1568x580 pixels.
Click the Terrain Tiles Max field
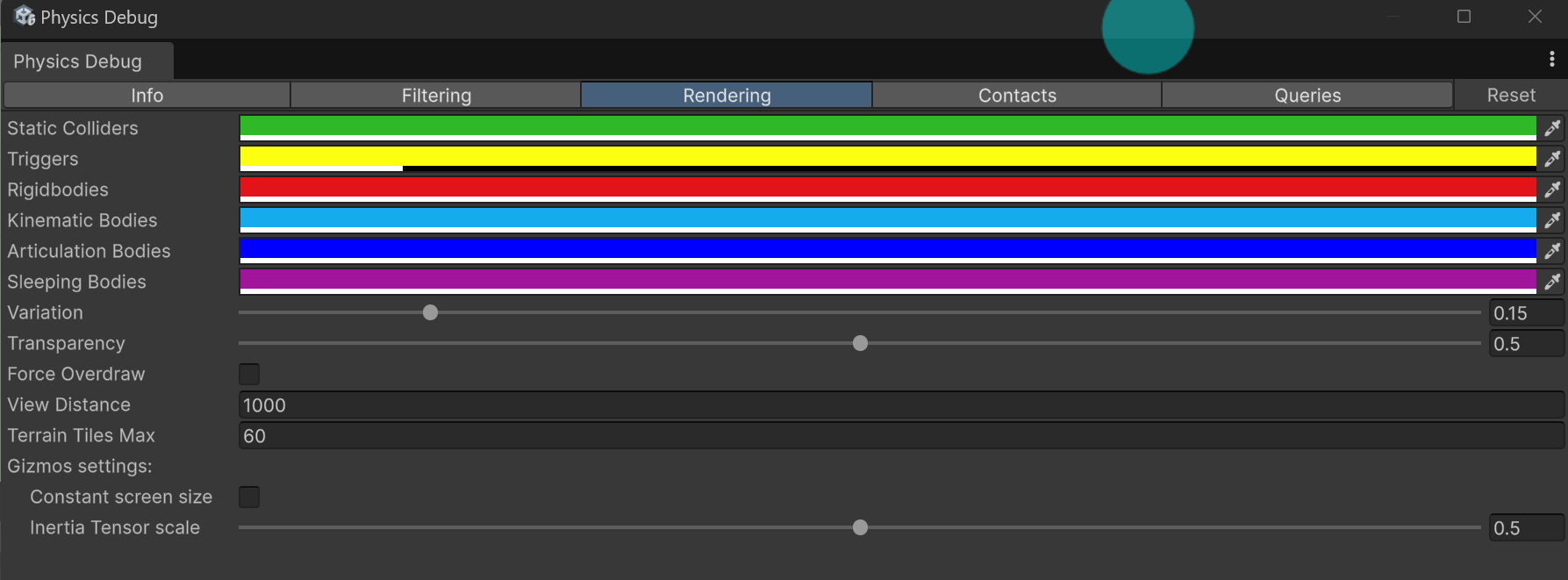[x=899, y=435]
